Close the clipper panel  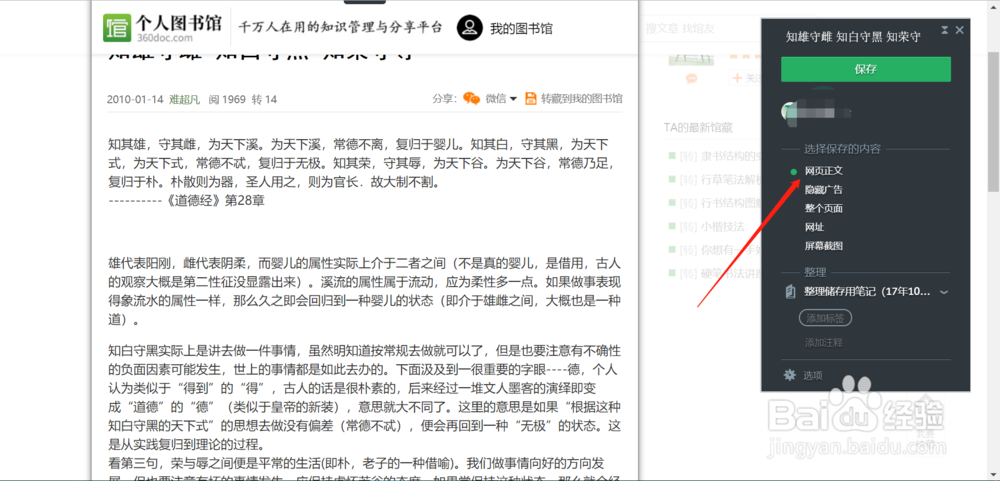(x=959, y=30)
